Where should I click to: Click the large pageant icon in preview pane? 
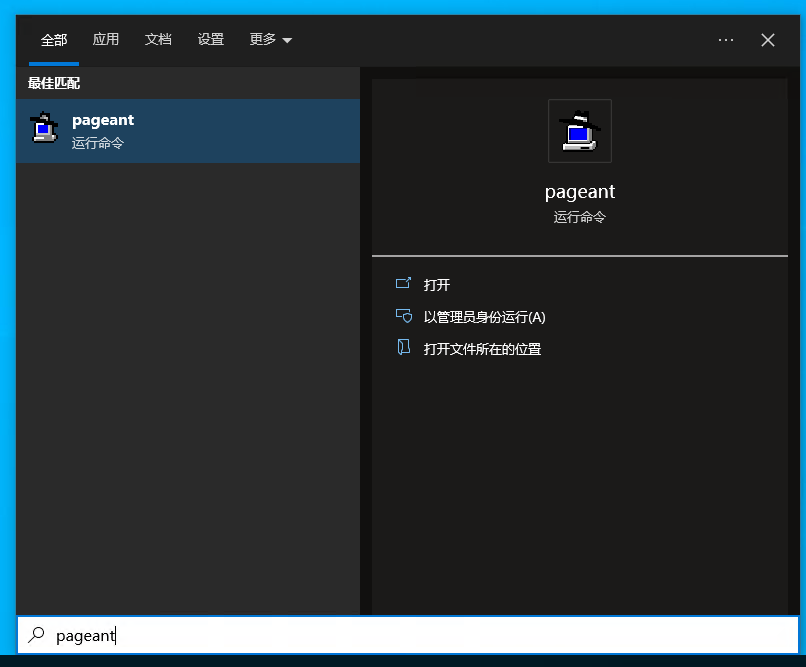579,131
